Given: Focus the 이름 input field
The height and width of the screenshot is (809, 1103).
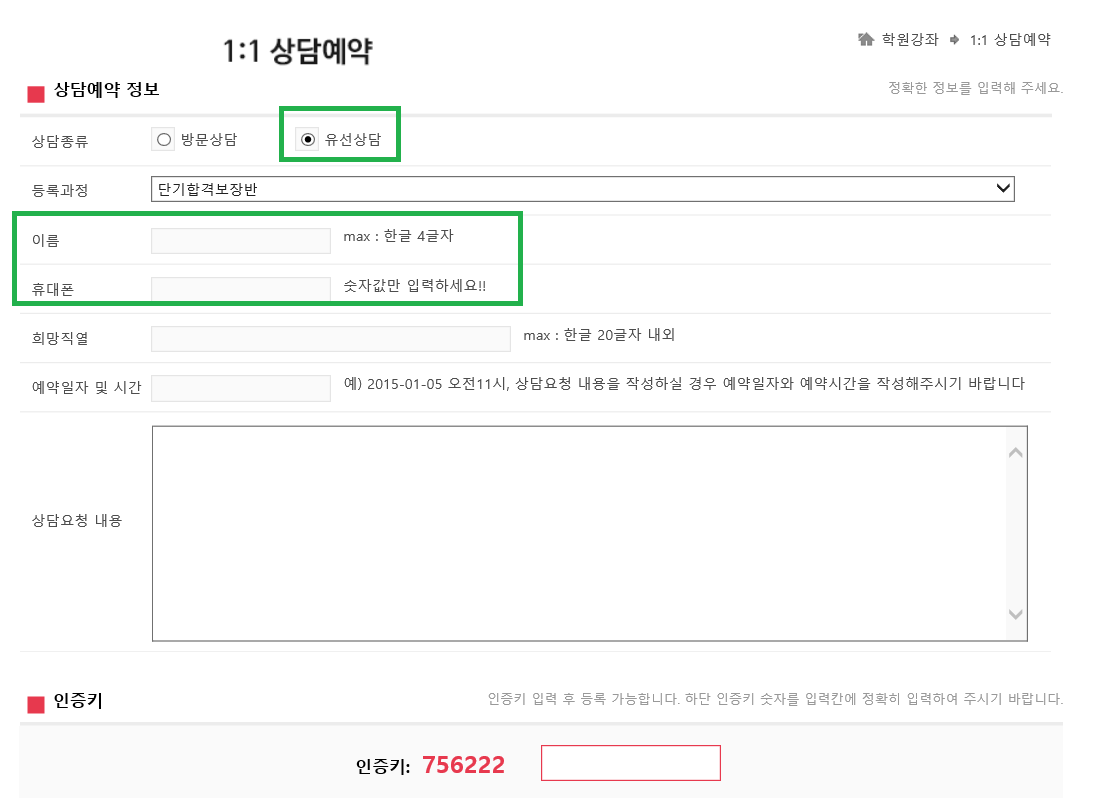Looking at the screenshot, I should click(x=240, y=240).
